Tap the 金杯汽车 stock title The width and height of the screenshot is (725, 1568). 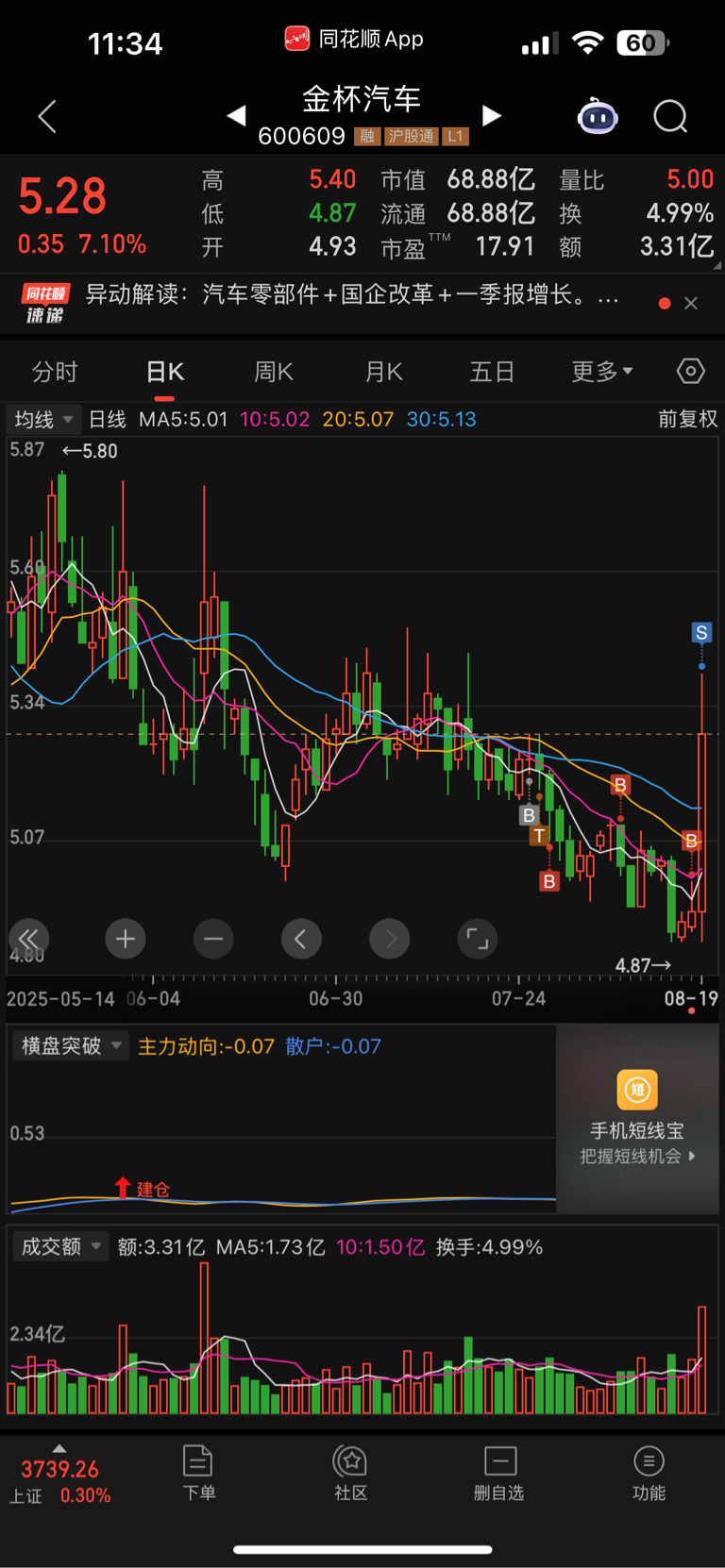[x=362, y=98]
